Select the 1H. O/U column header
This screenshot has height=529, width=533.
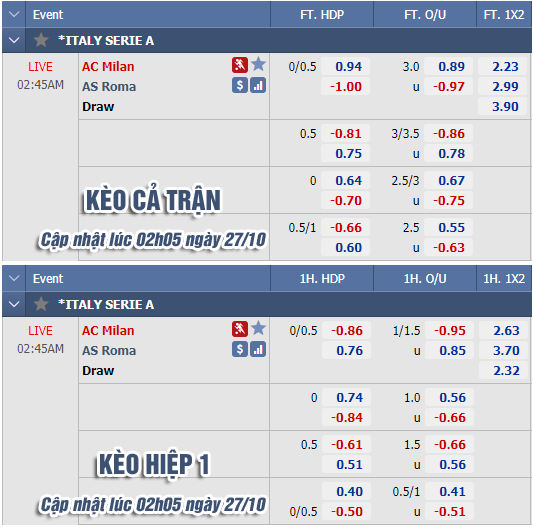425,279
